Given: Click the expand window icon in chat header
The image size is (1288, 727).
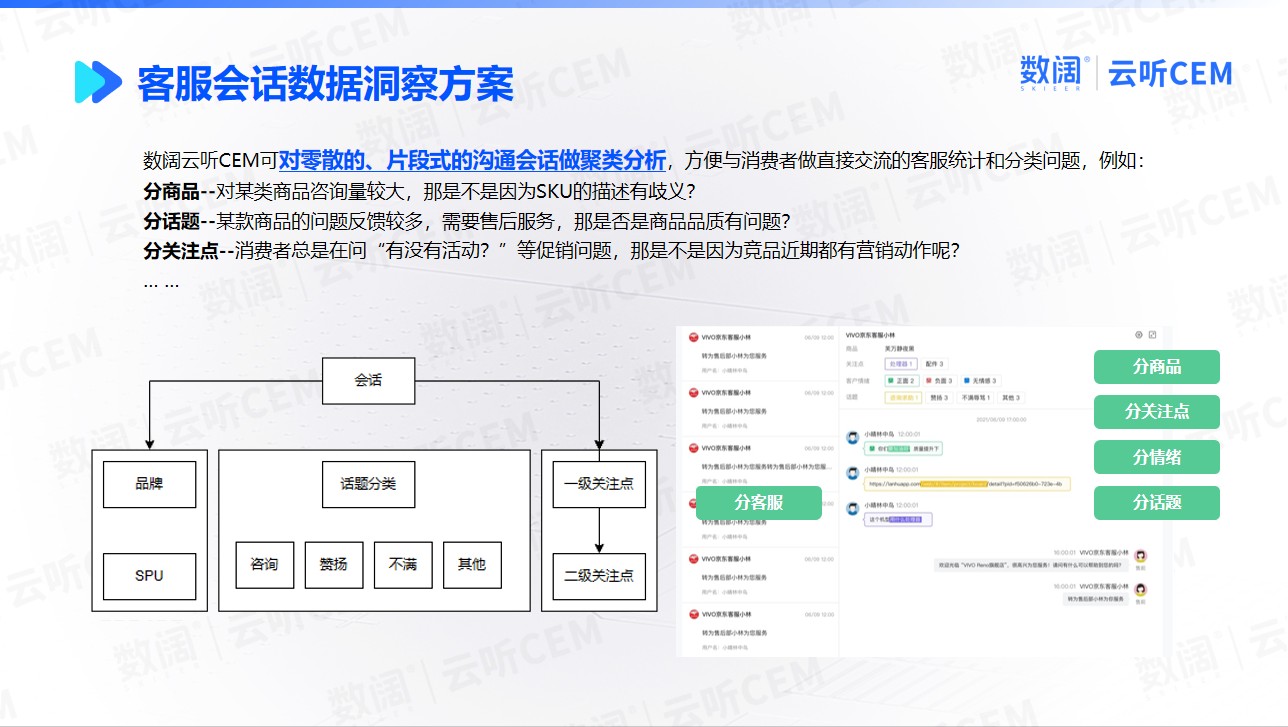Looking at the screenshot, I should coord(1153,334).
